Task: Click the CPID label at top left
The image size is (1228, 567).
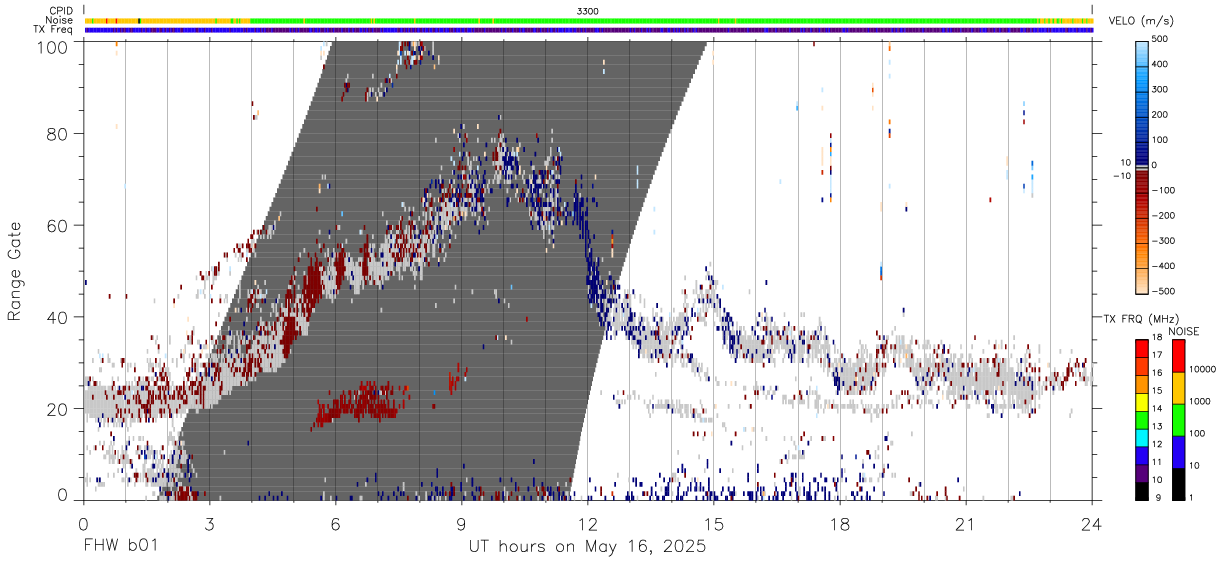Action: coord(60,11)
